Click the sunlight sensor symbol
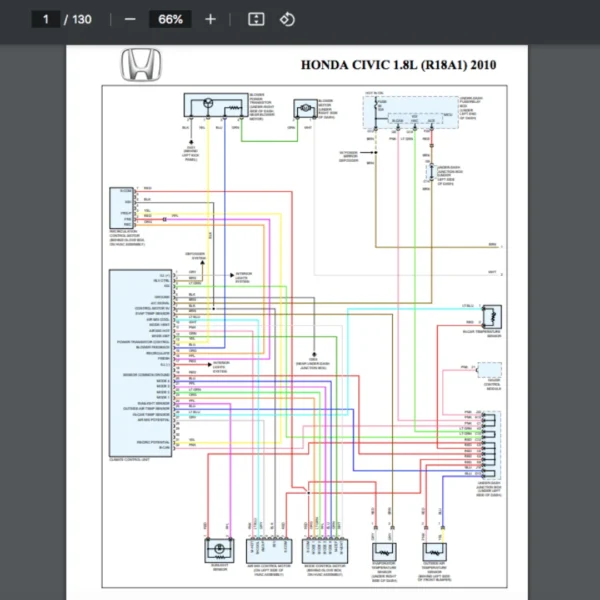 (x=217, y=549)
